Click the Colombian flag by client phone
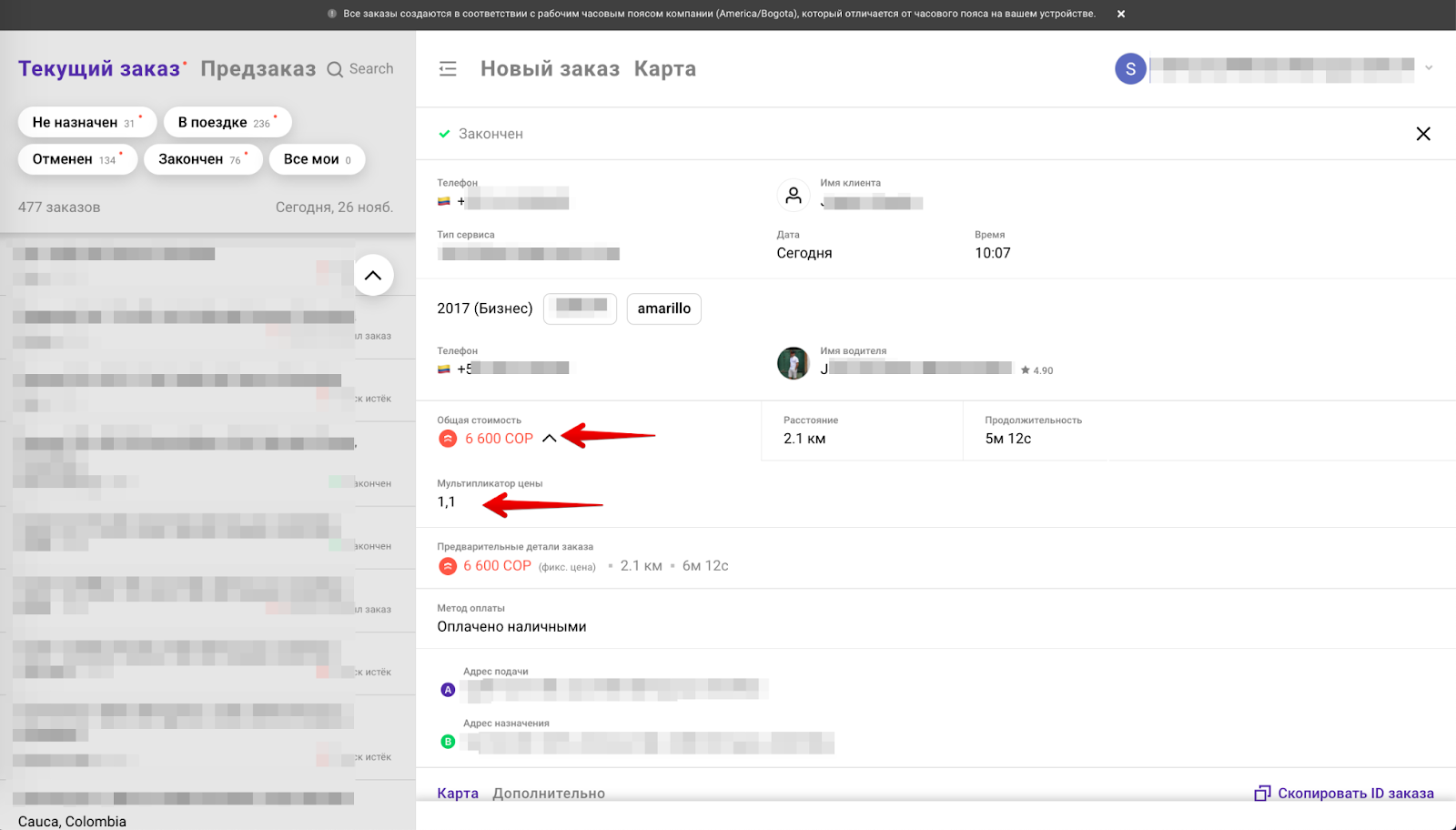1456x830 pixels. pyautogui.click(x=444, y=201)
